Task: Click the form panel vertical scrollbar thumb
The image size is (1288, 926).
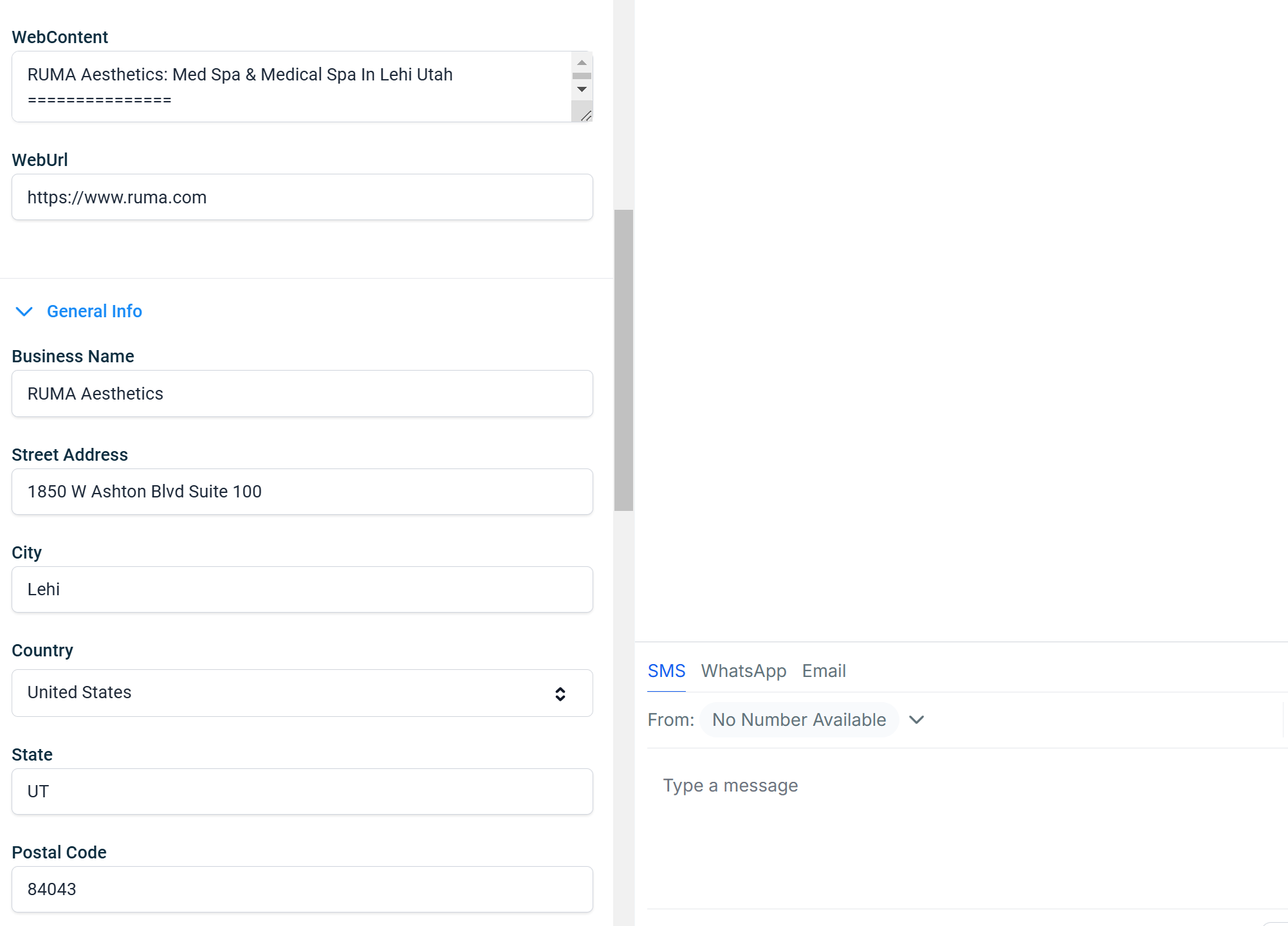Action: point(623,360)
